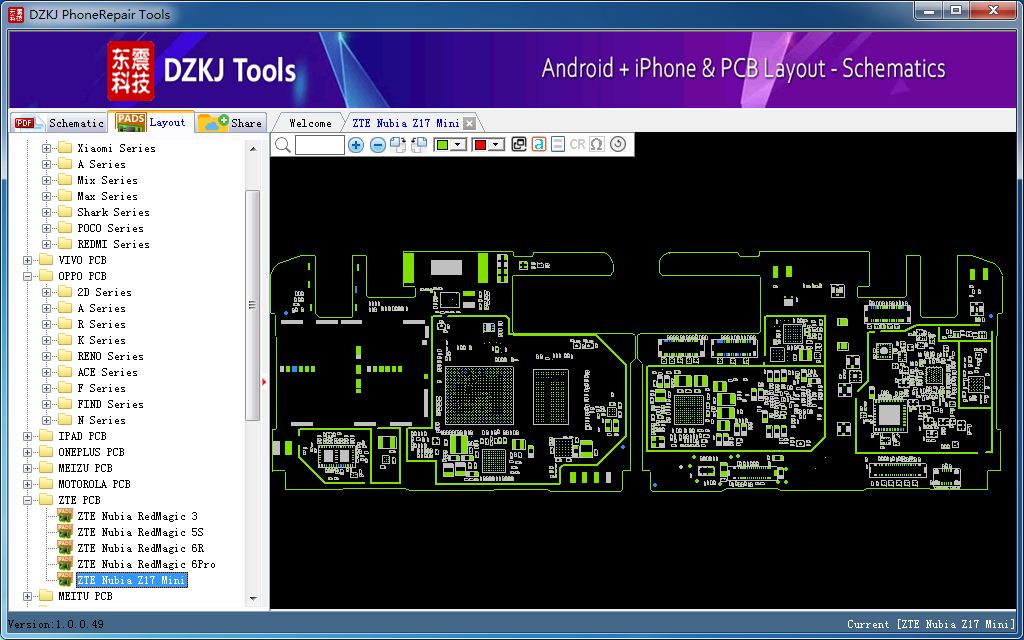Collapse the ZTE PCB tree node
Image resolution: width=1024 pixels, height=640 pixels.
pos(28,500)
